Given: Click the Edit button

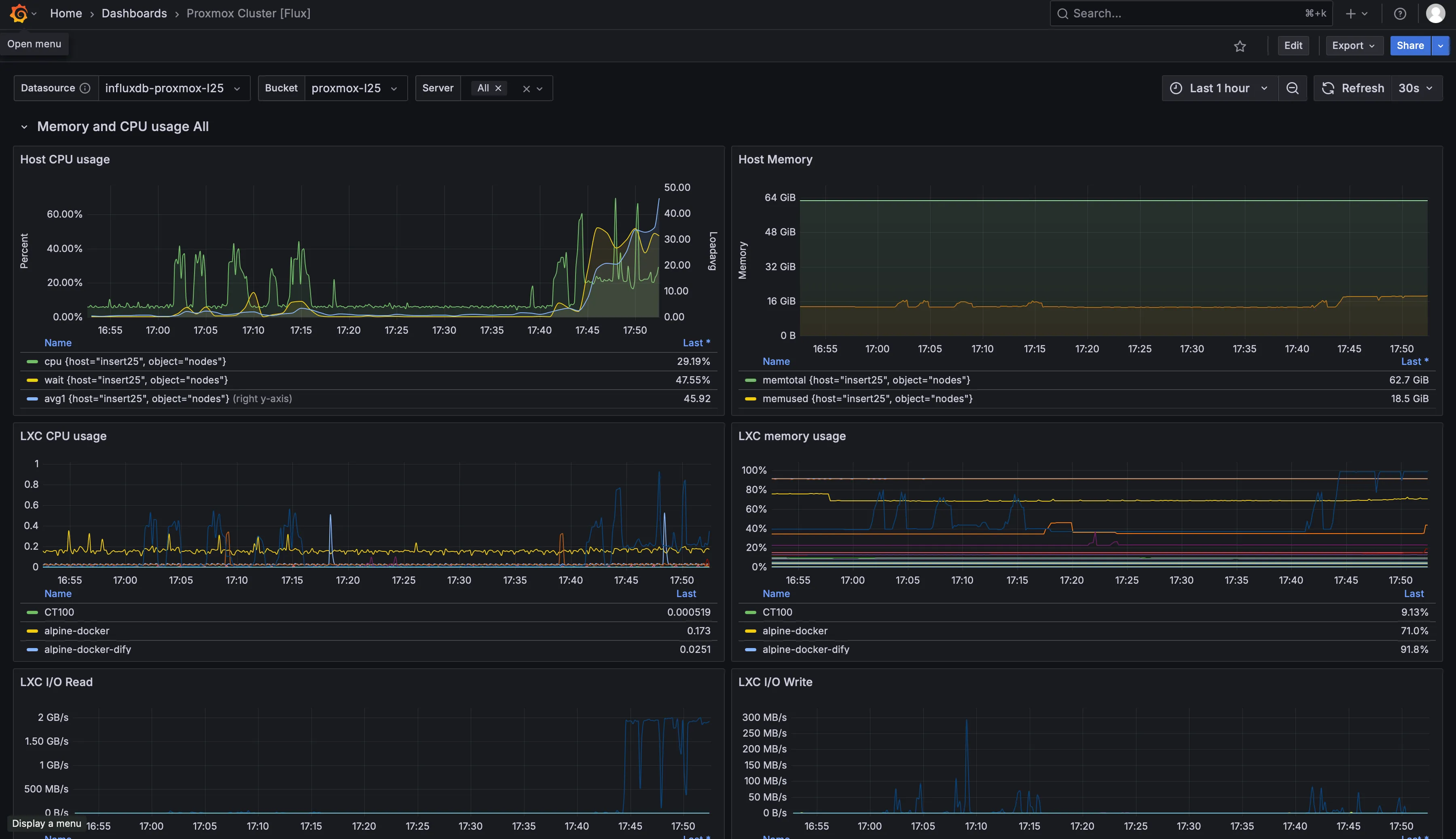Looking at the screenshot, I should 1293,46.
